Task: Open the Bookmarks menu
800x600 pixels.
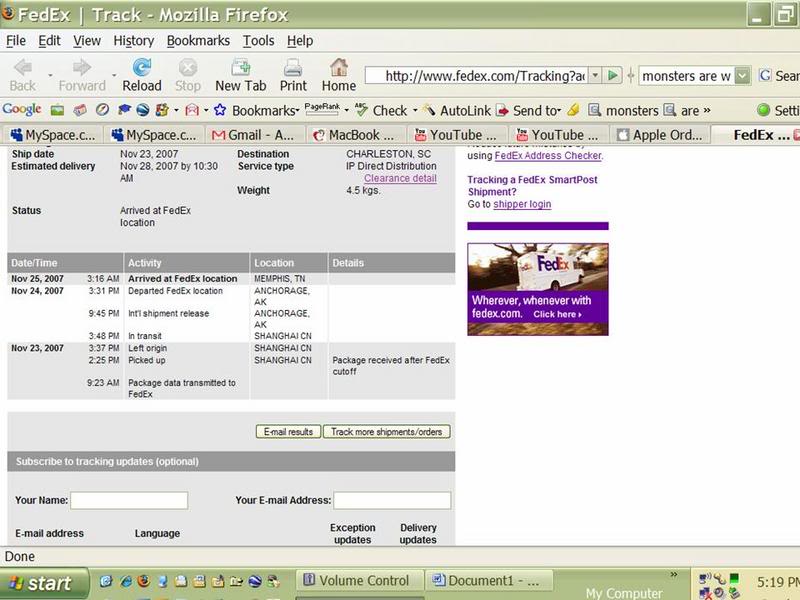Action: tap(198, 41)
